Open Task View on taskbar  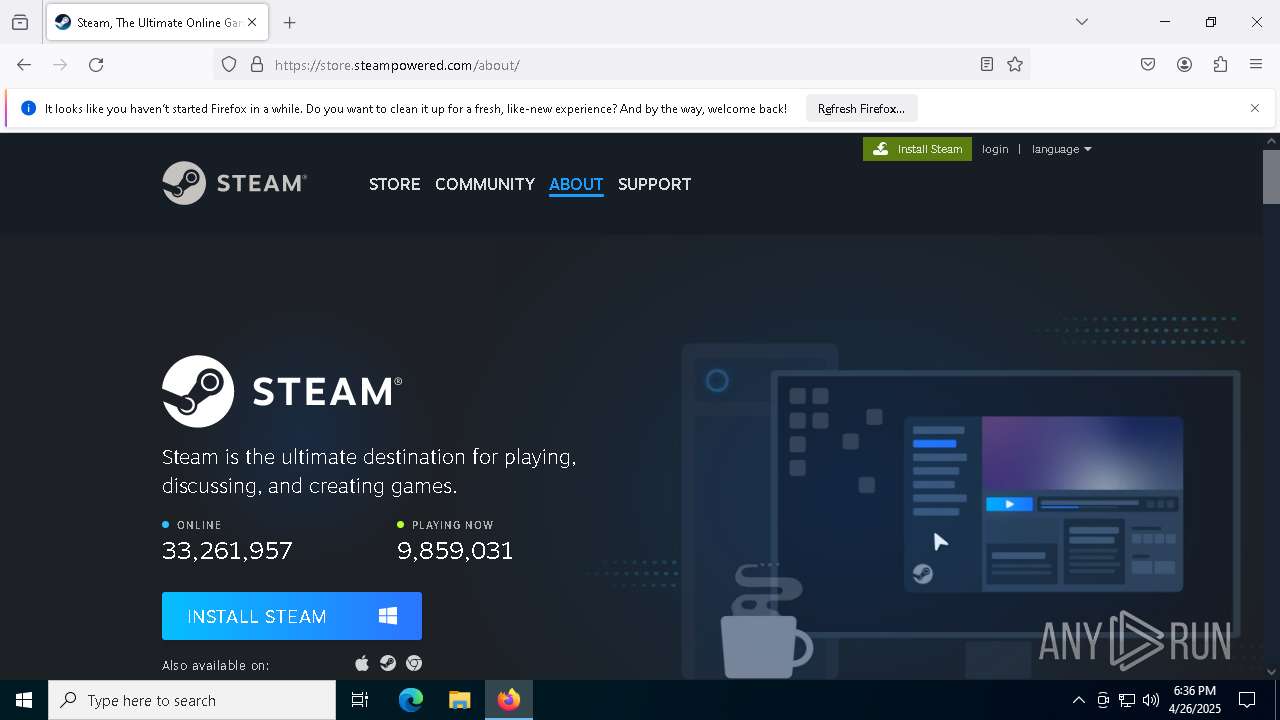pos(360,700)
